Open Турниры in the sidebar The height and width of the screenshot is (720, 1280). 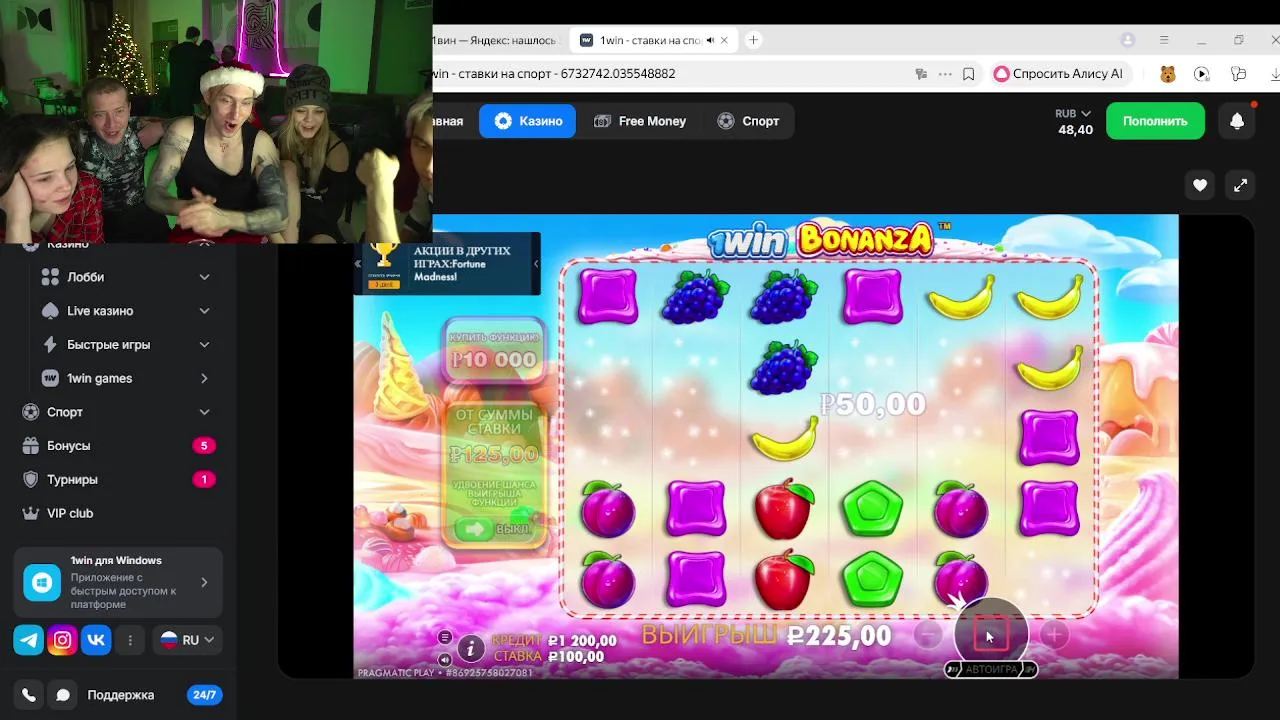coord(118,480)
